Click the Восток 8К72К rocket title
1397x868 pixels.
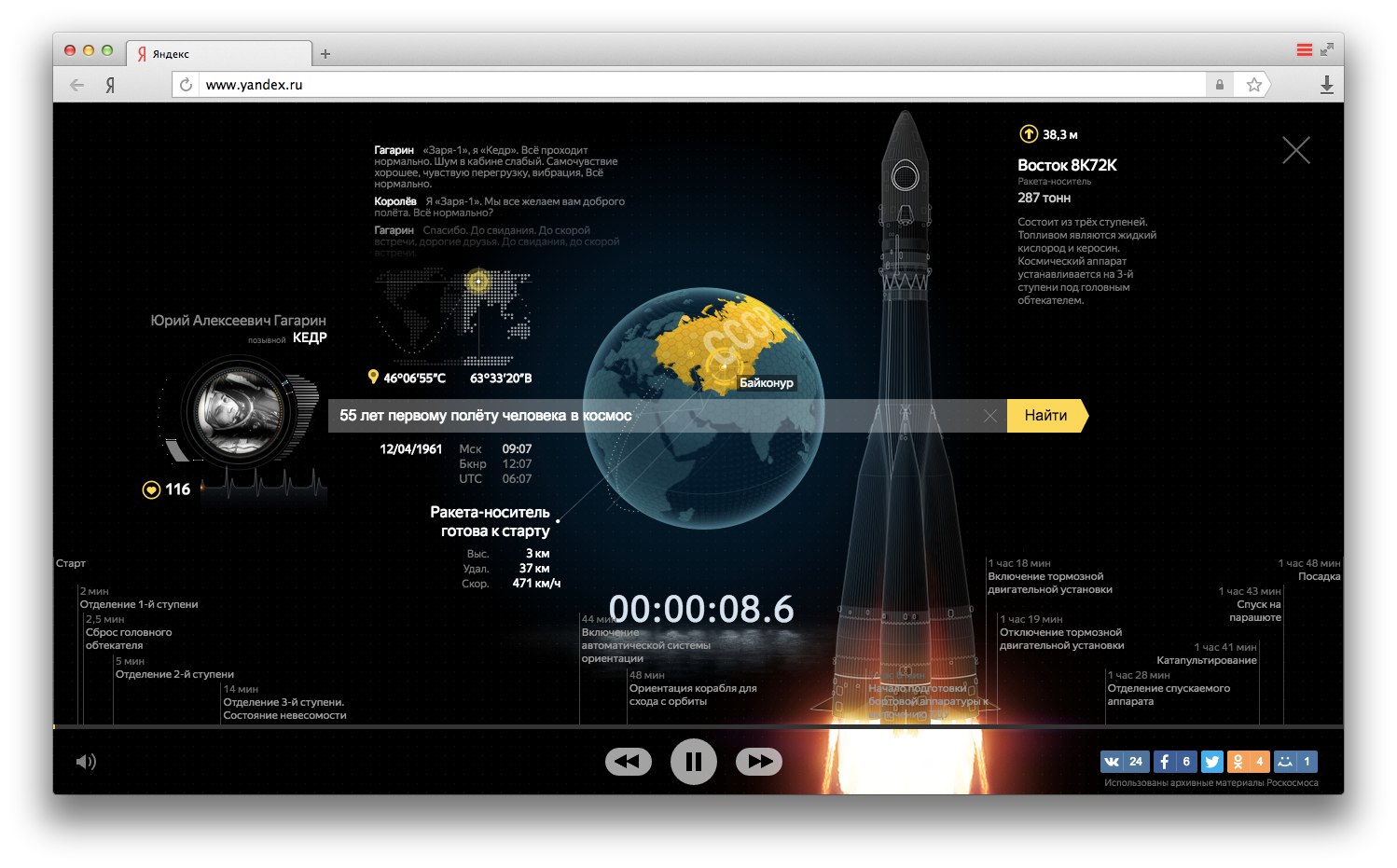1067,165
